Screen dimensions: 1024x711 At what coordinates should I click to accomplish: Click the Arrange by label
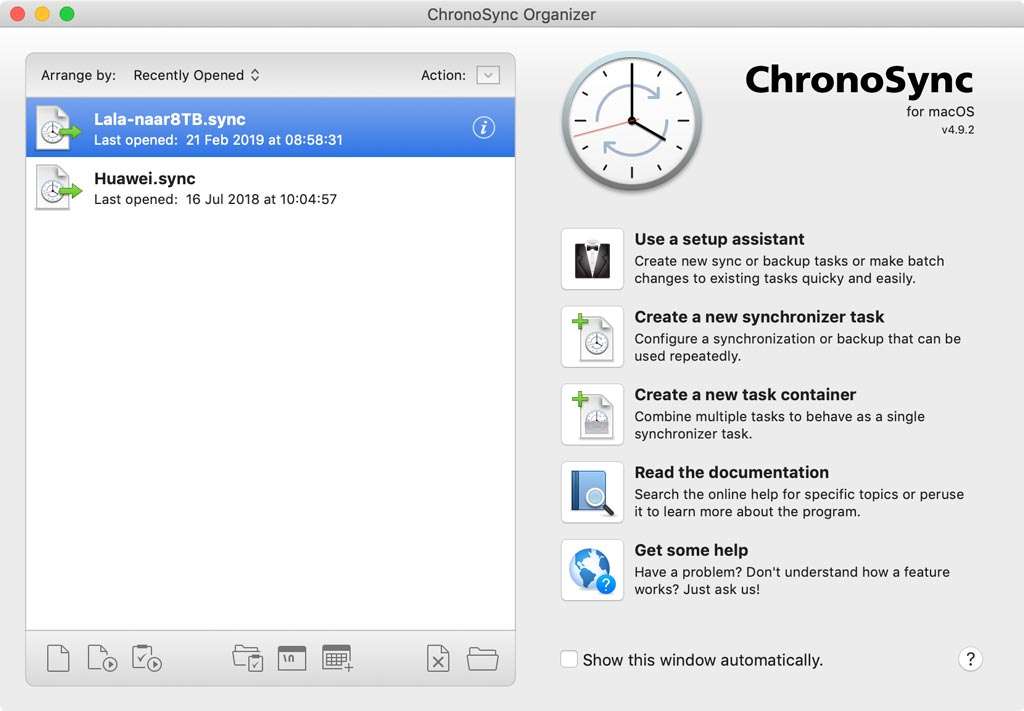[78, 75]
